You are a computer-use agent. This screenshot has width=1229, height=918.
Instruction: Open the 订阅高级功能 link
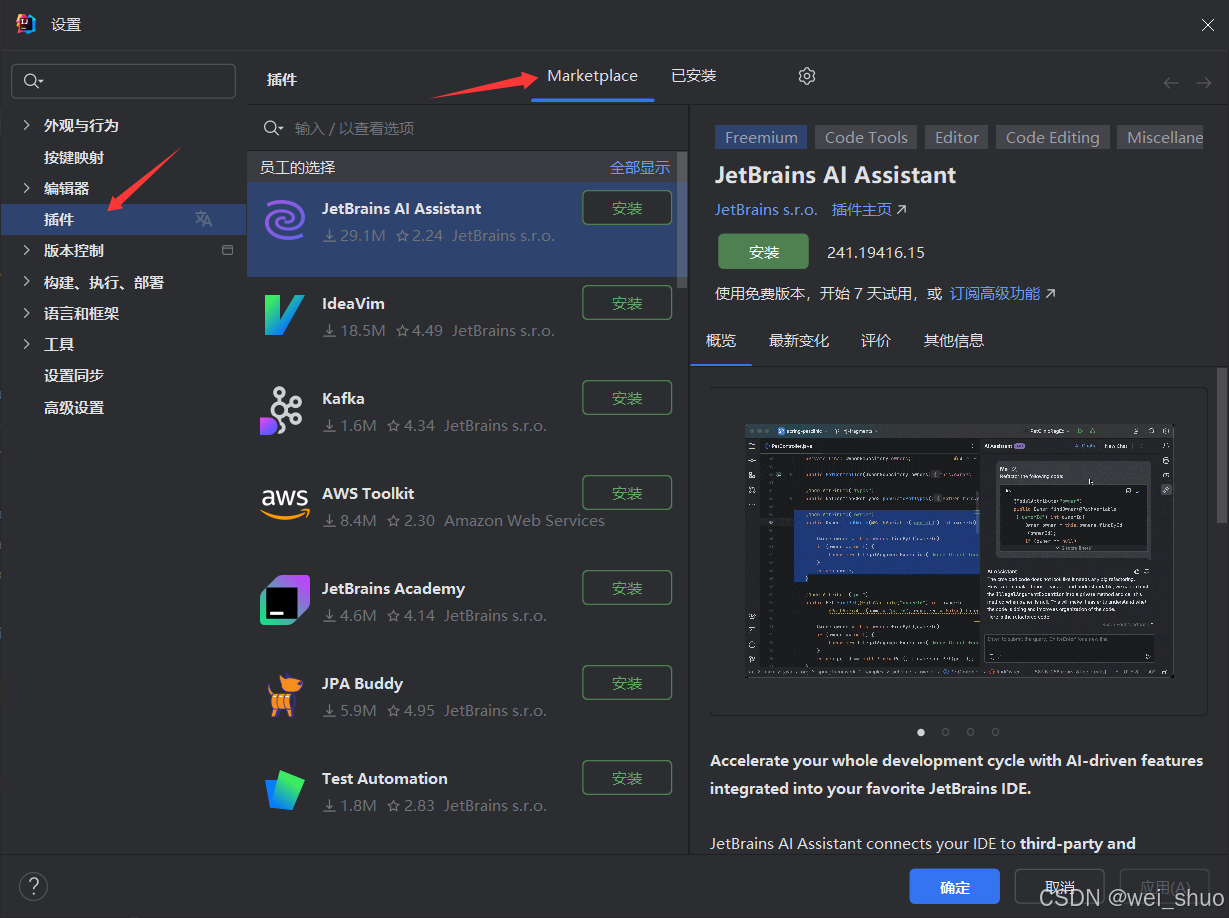(995, 293)
